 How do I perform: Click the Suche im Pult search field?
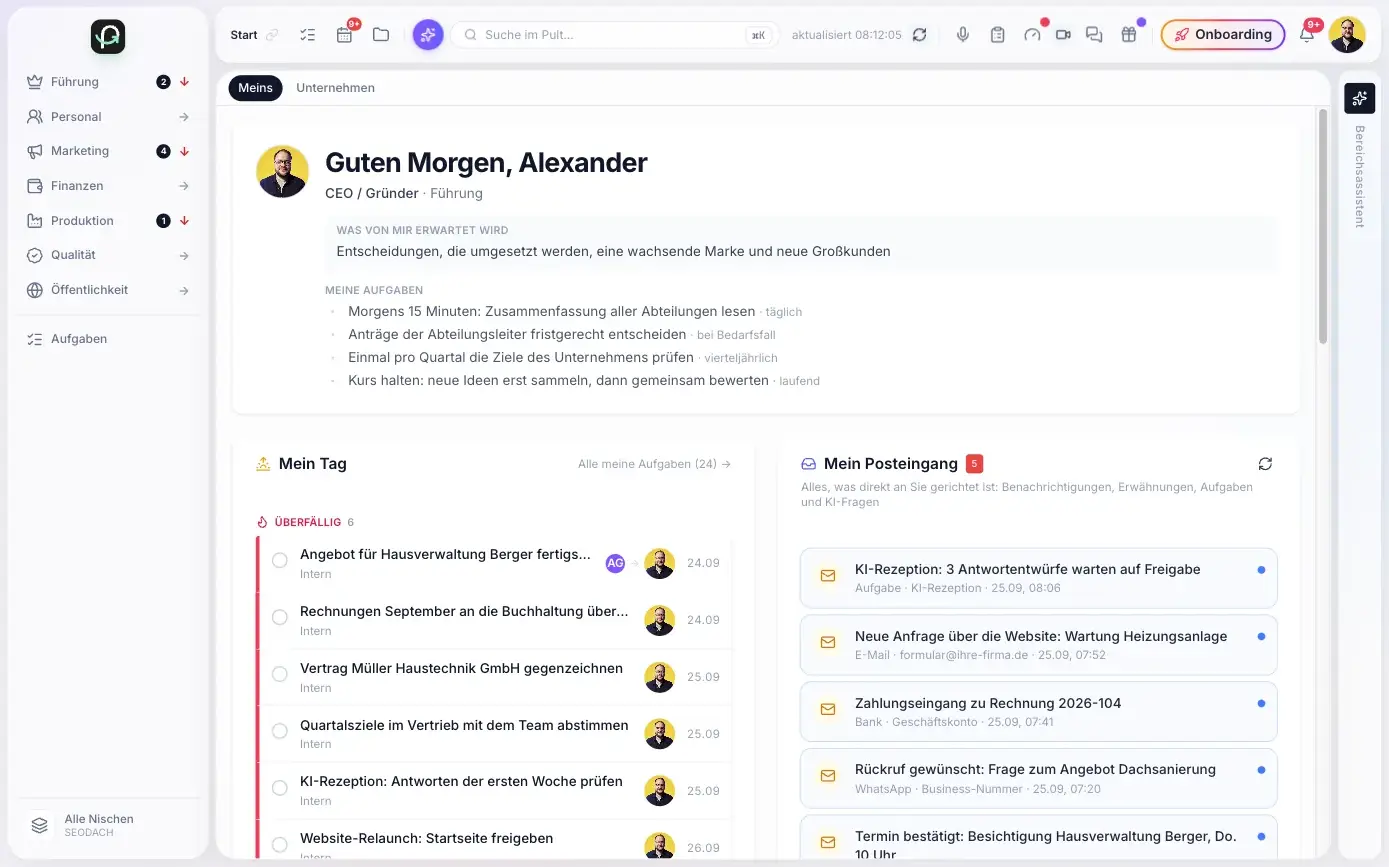[615, 35]
